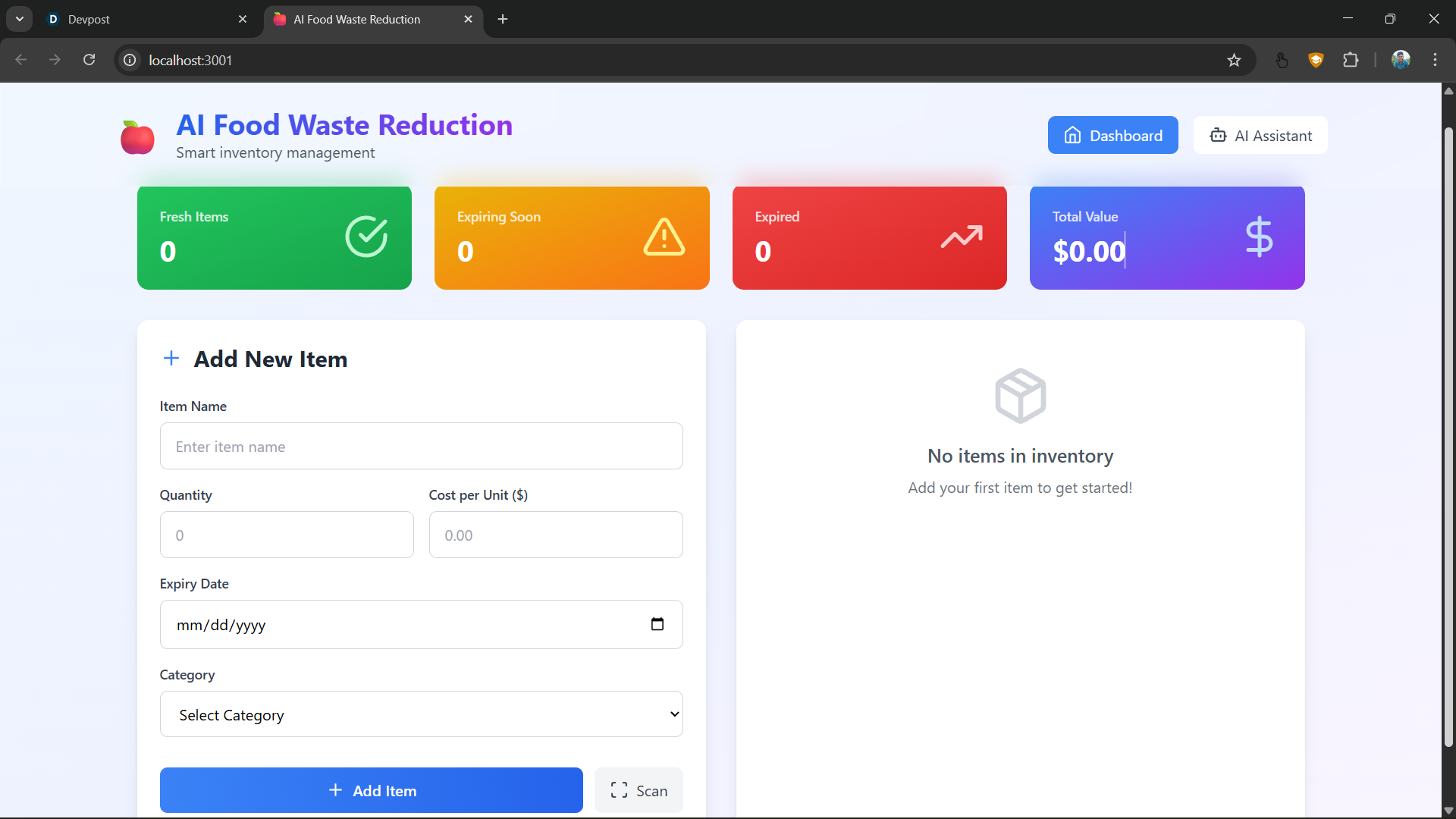
Task: Click the empty box icon in inventory panel
Action: click(1020, 396)
